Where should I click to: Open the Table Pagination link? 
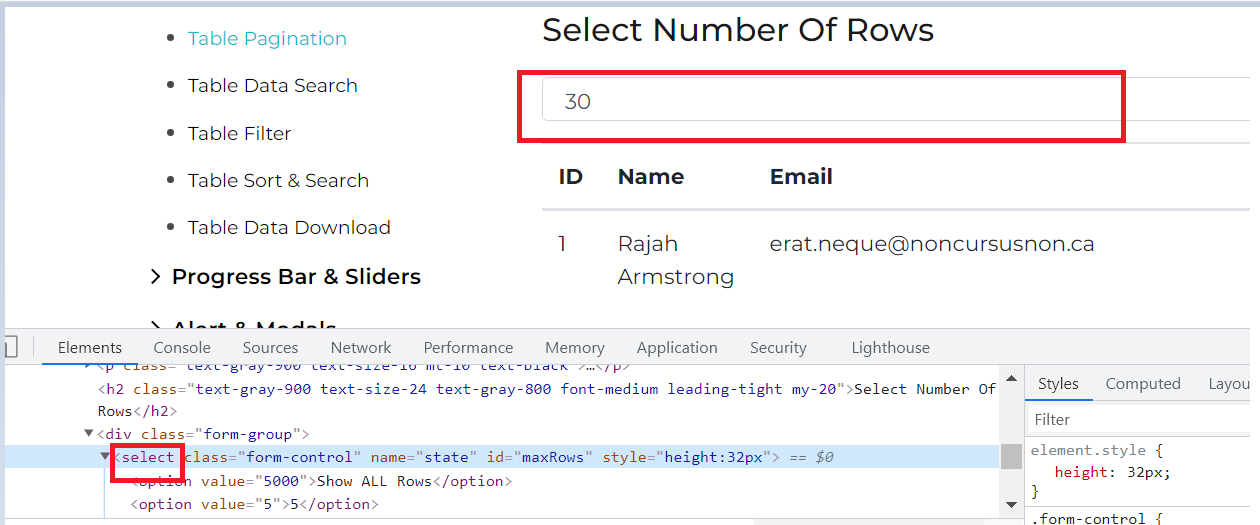(267, 39)
